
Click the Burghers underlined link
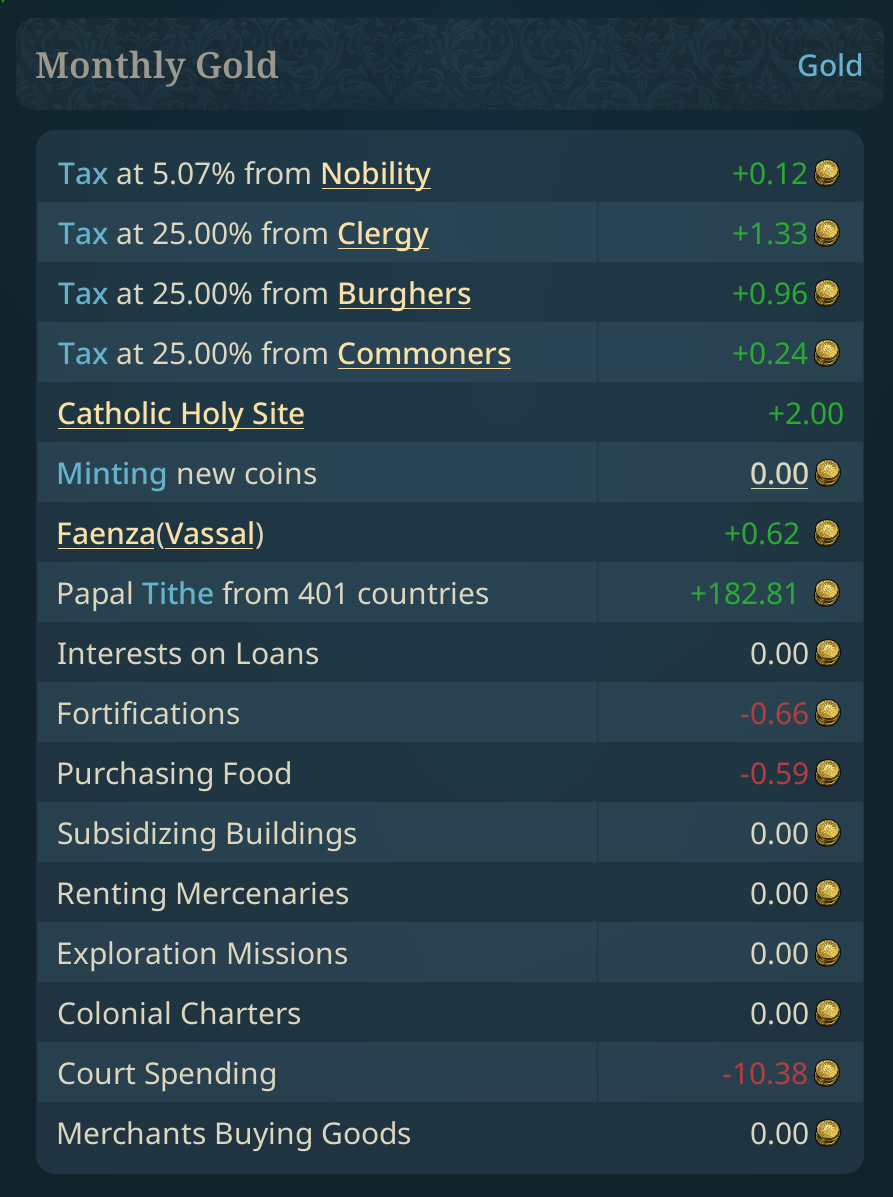403,292
